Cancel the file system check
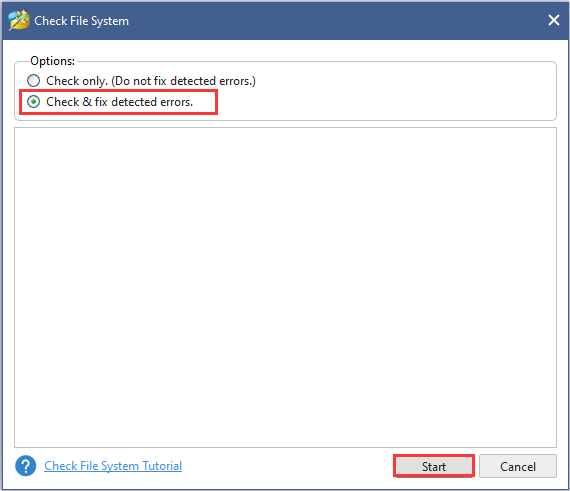The image size is (570, 491). pyautogui.click(x=518, y=466)
